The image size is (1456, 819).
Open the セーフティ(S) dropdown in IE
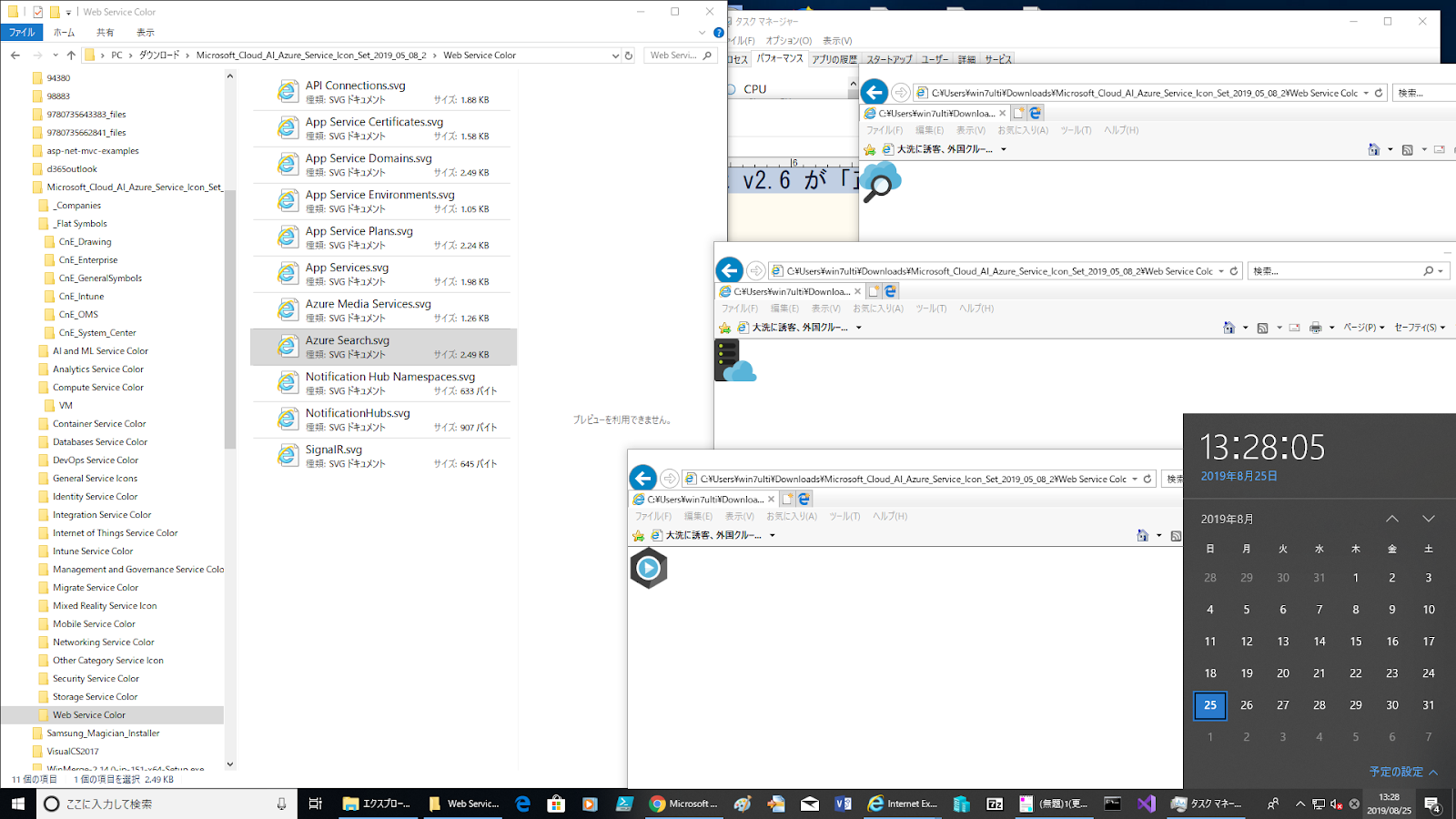(x=1420, y=328)
